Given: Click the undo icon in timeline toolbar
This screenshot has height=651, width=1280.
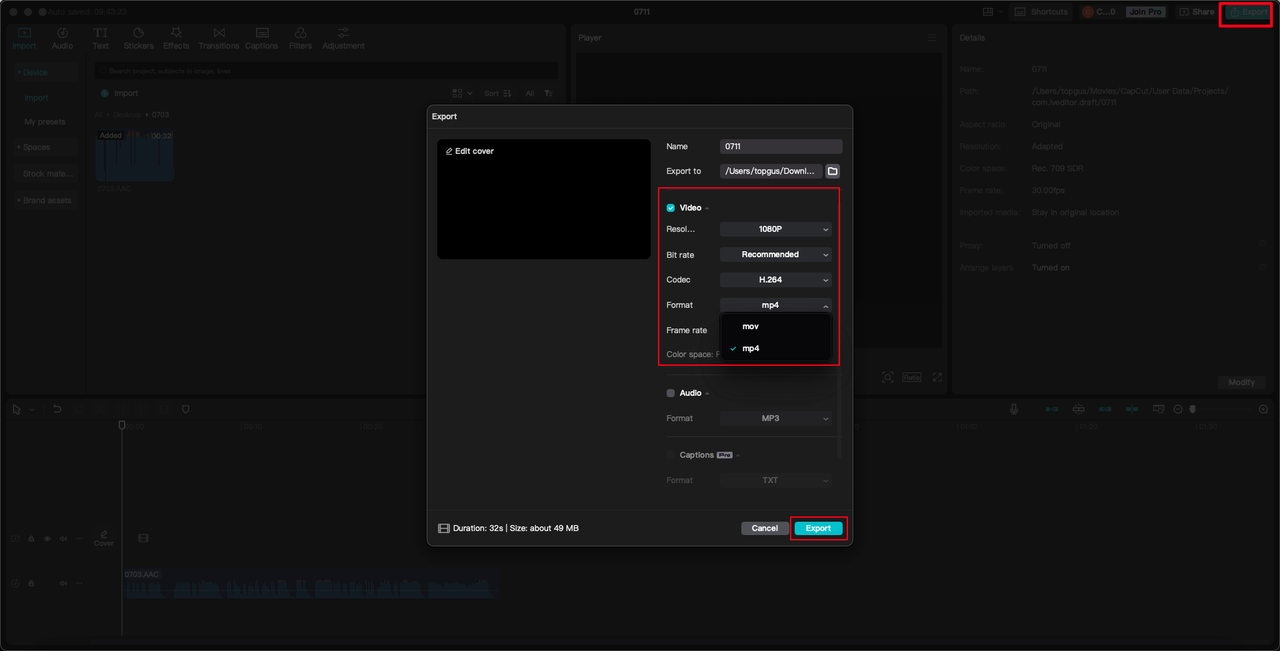Looking at the screenshot, I should pyautogui.click(x=57, y=409).
